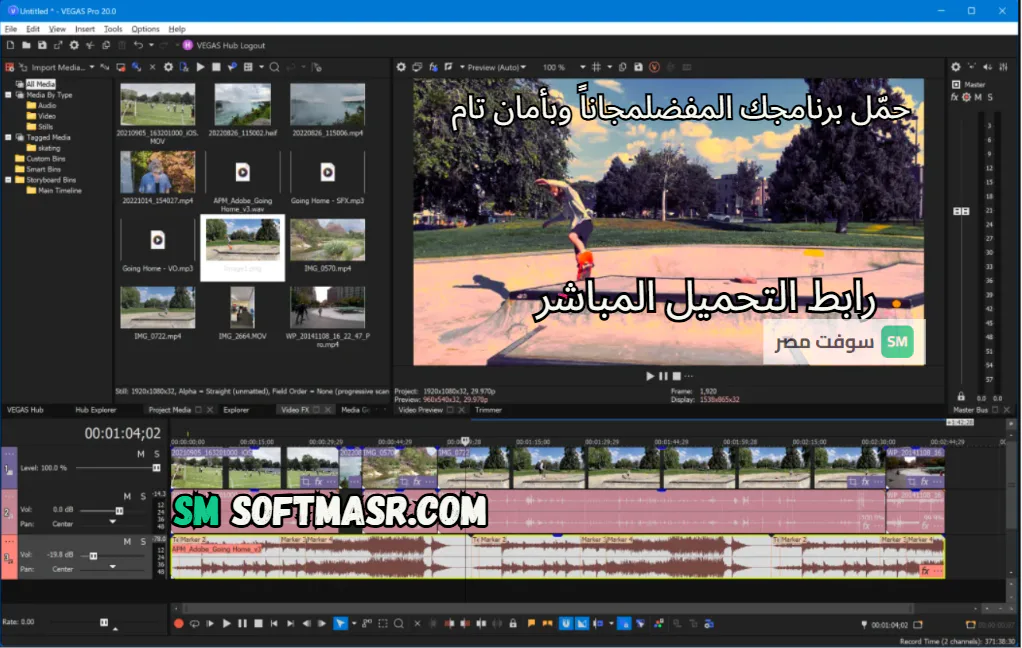Play the video in the preview window
The height and width of the screenshot is (648, 1022).
point(650,376)
